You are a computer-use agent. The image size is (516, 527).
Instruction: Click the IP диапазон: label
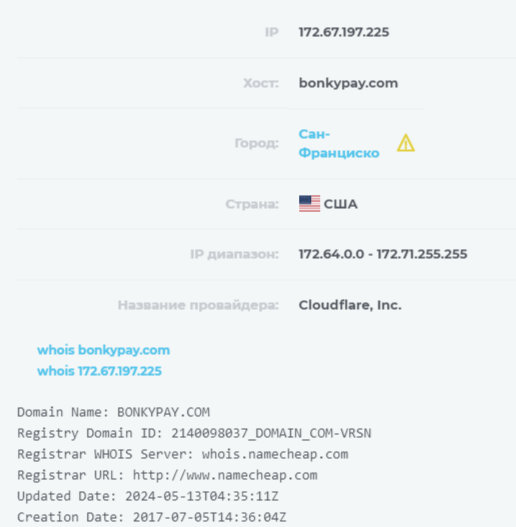pos(234,254)
